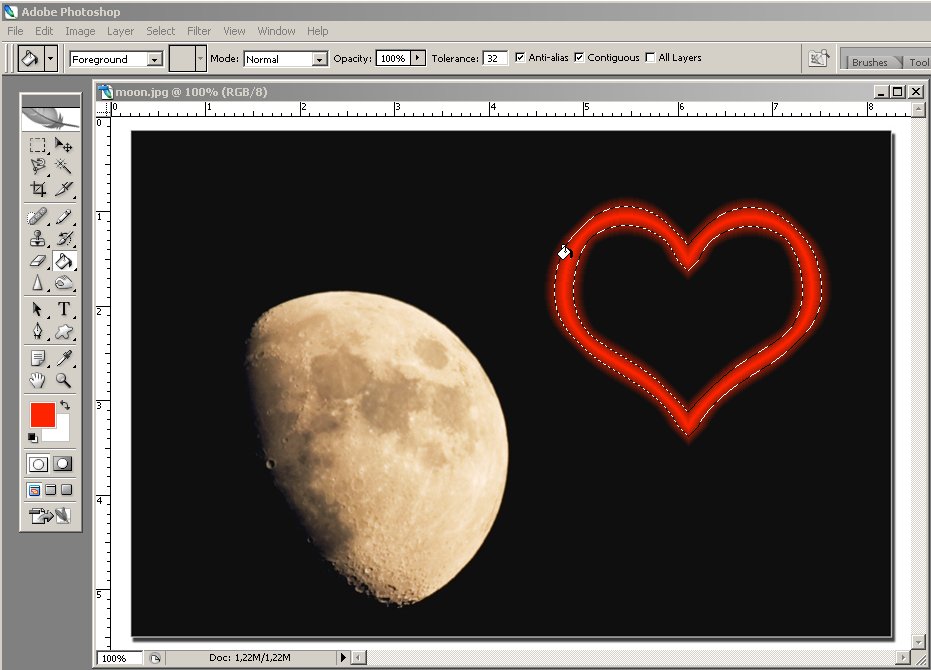Open the Foreground fill source dropdown
The image size is (931, 670).
tap(154, 59)
